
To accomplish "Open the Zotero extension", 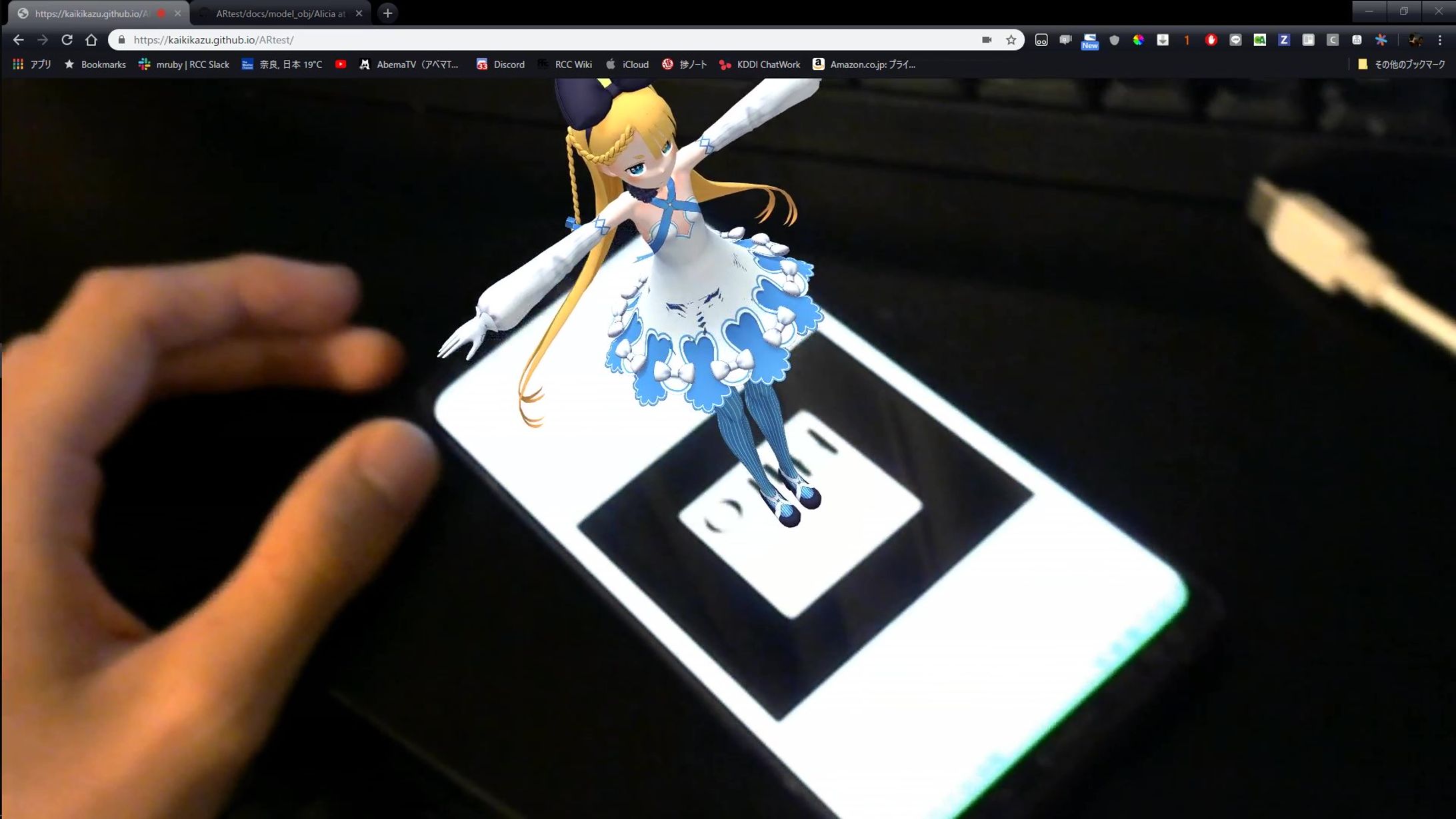I will (x=1284, y=41).
